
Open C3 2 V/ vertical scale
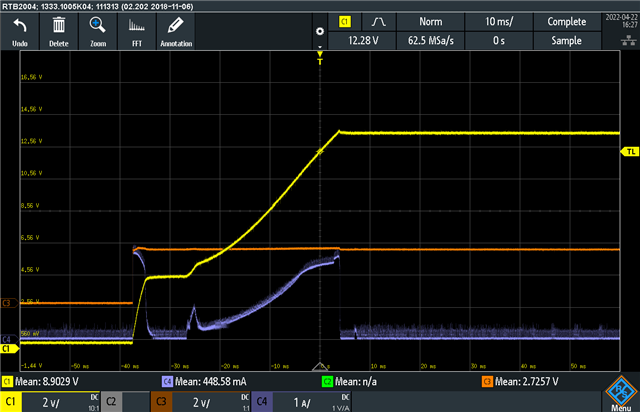(x=211, y=402)
